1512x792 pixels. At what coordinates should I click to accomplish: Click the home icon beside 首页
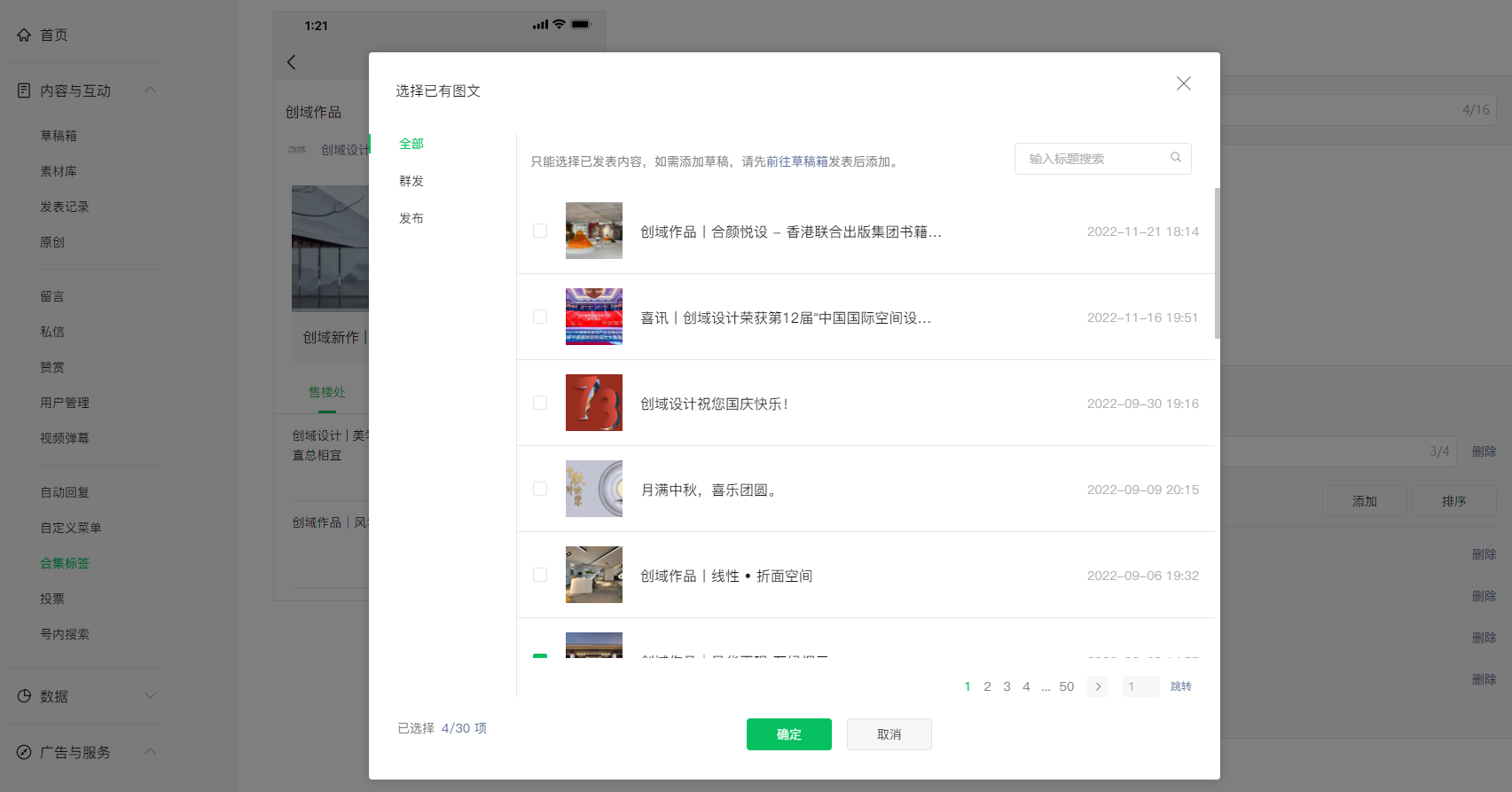coord(24,35)
